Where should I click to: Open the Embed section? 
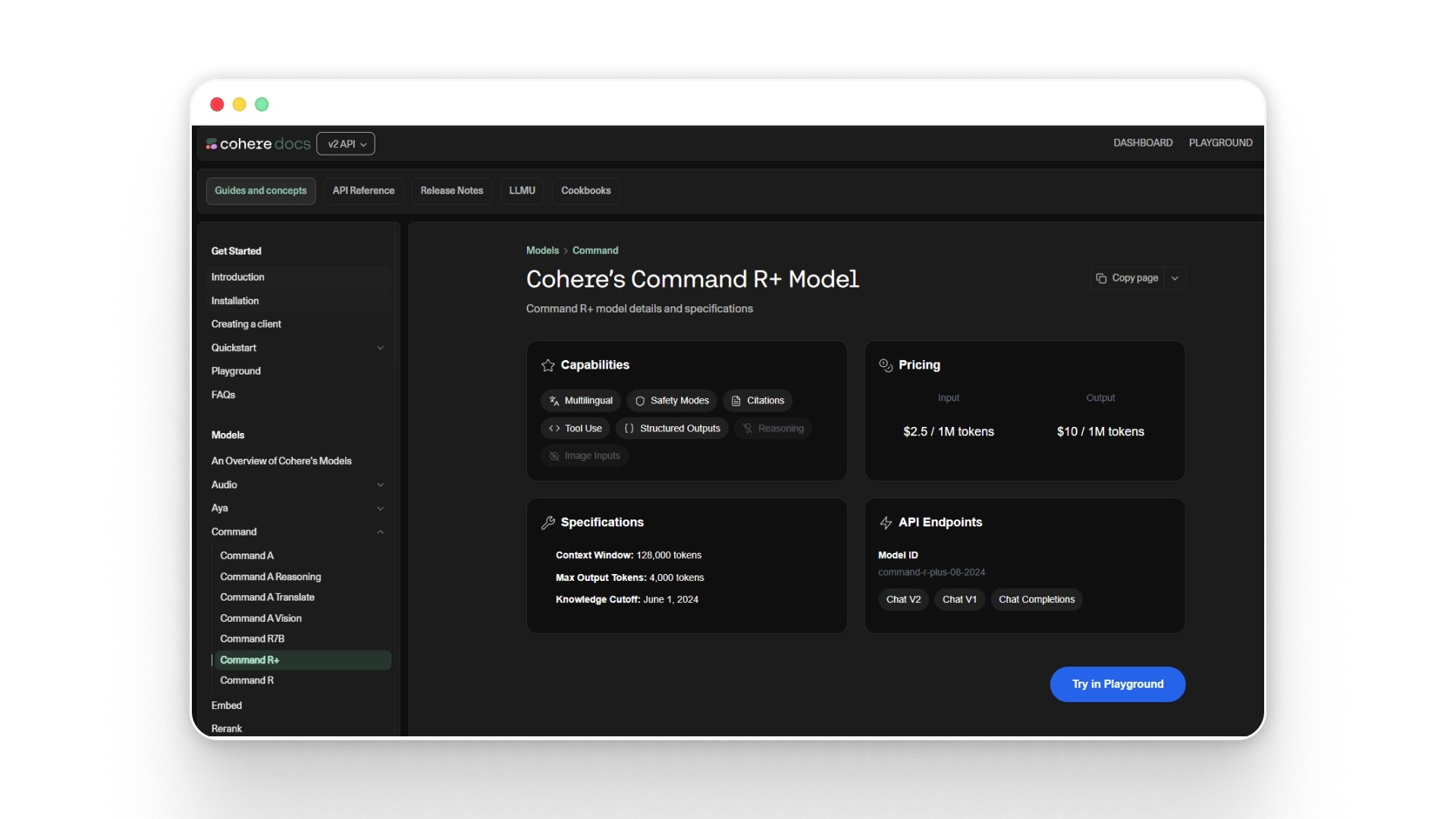298,705
